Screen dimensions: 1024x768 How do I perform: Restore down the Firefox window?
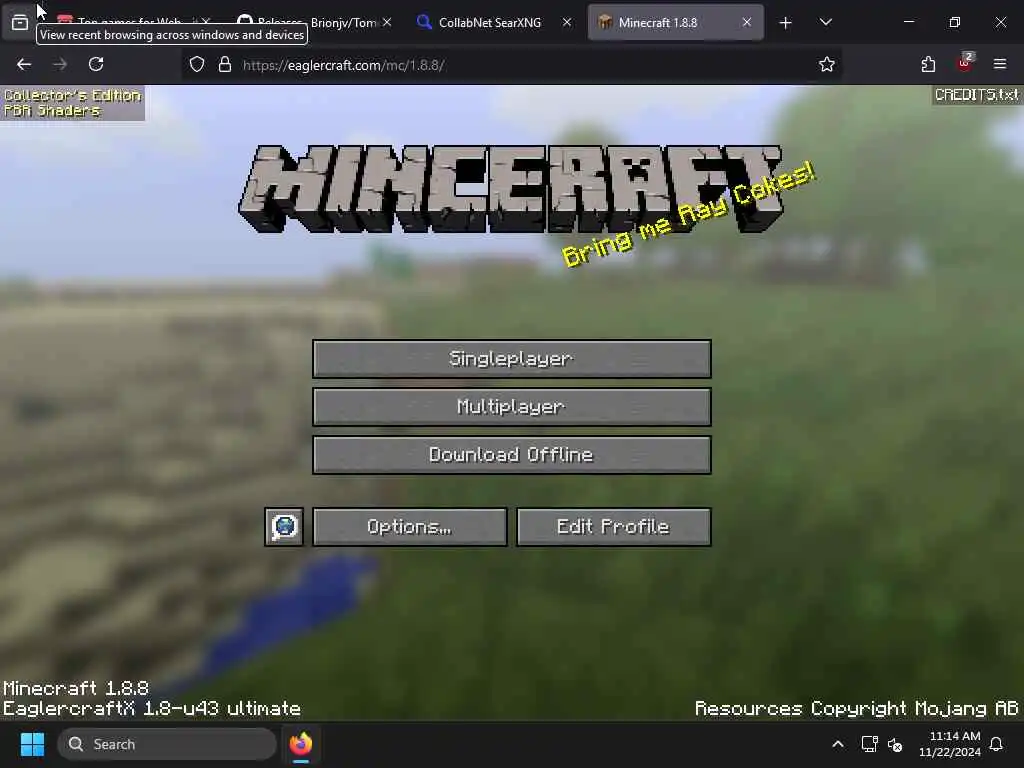click(954, 22)
